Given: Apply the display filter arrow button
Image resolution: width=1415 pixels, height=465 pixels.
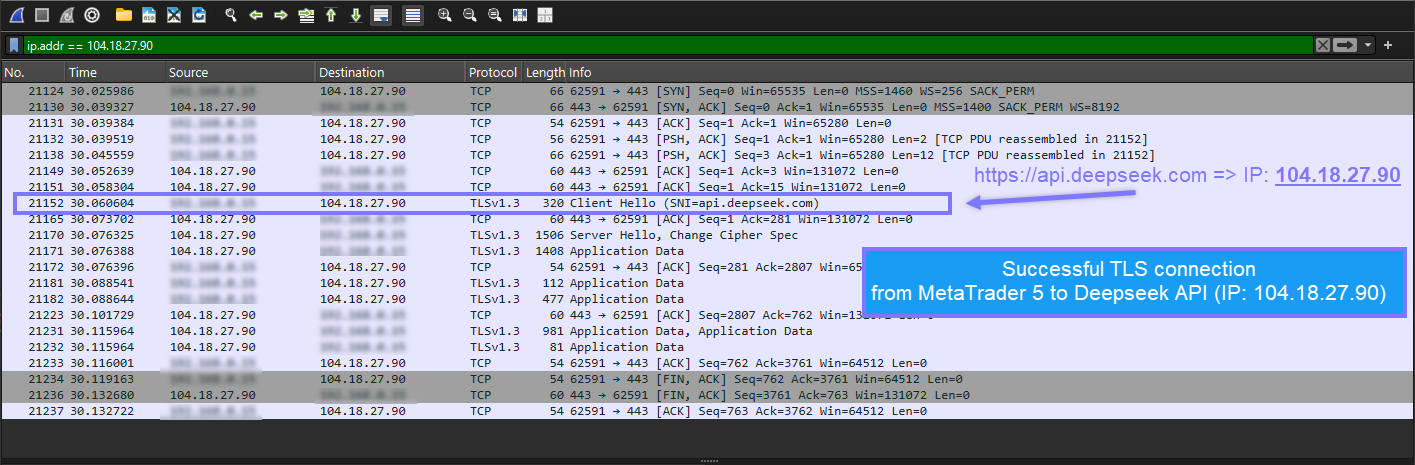Looking at the screenshot, I should point(1346,45).
